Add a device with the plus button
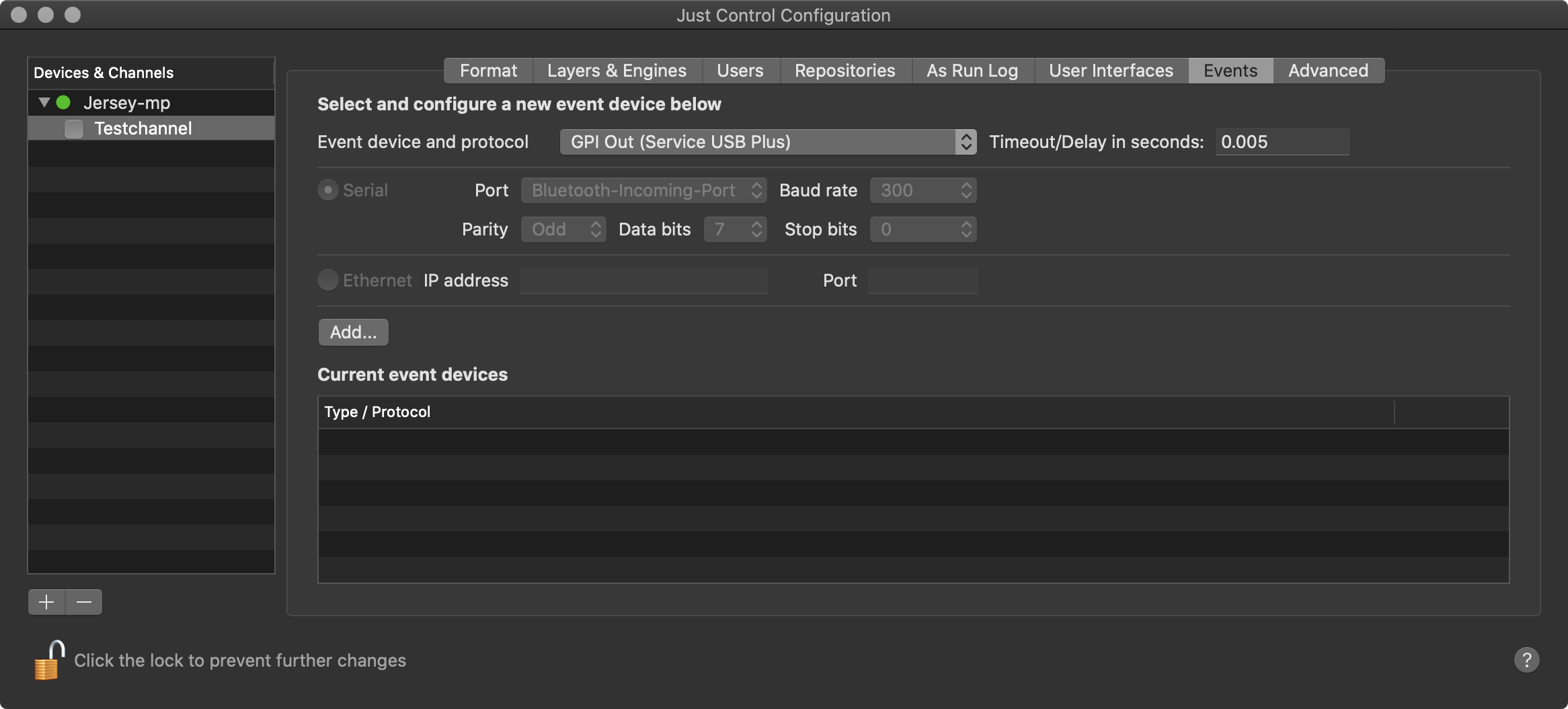This screenshot has width=1568, height=709. [46, 602]
